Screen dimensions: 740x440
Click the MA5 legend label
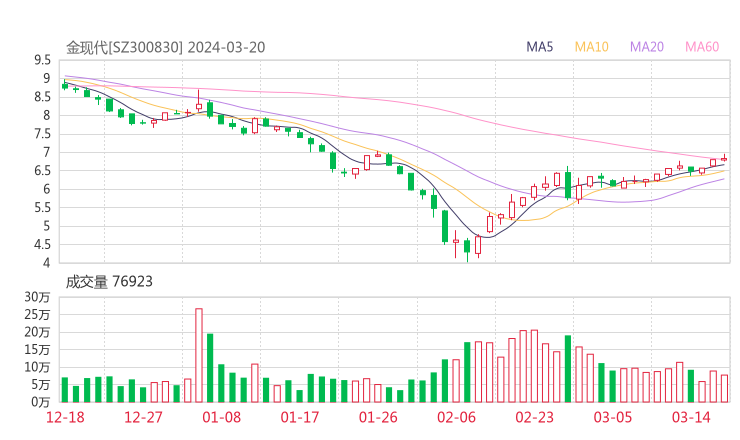(x=540, y=47)
